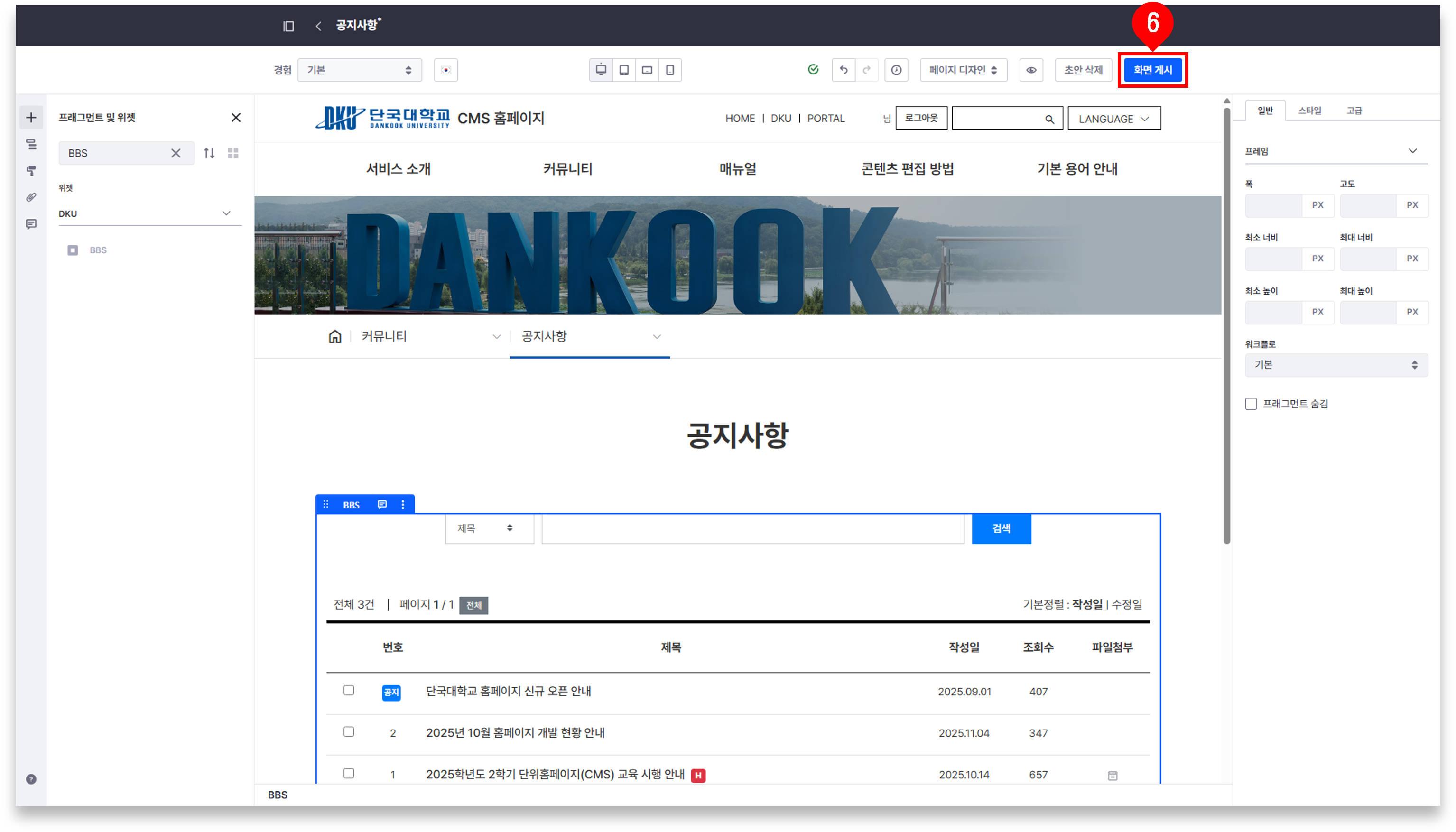
Task: Collapse the DKU widget section
Action: pos(226,213)
